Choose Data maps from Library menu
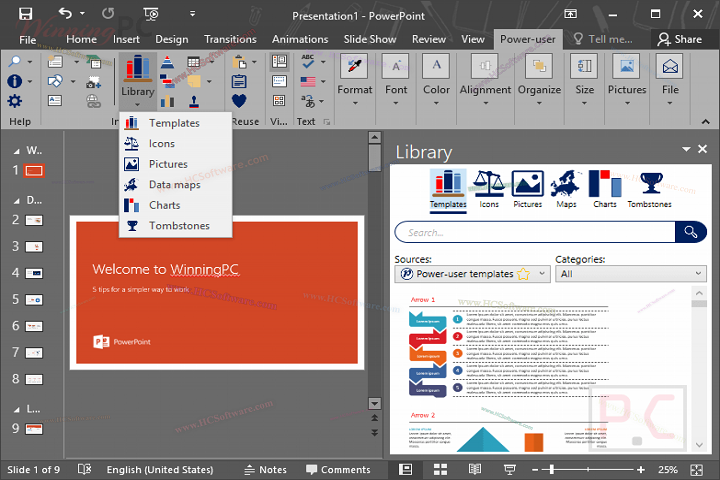The height and width of the screenshot is (480, 720). 175,185
